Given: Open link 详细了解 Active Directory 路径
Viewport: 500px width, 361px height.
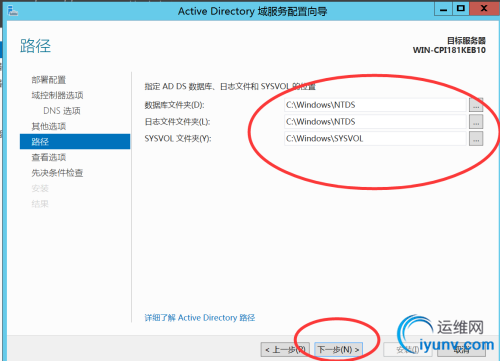Looking at the screenshot, I should (x=200, y=318).
